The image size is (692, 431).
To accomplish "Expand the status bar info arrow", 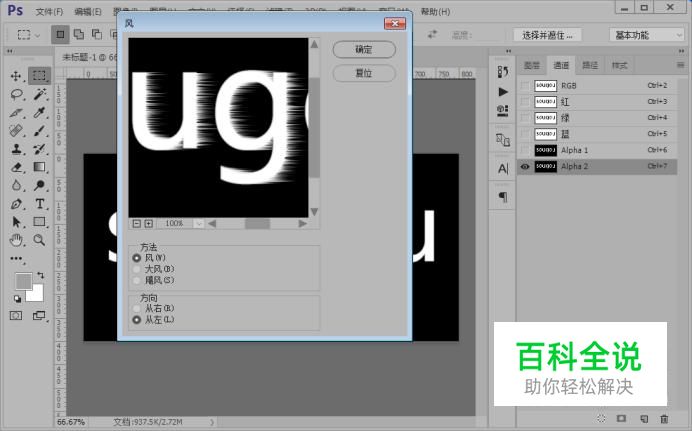I will [x=212, y=422].
